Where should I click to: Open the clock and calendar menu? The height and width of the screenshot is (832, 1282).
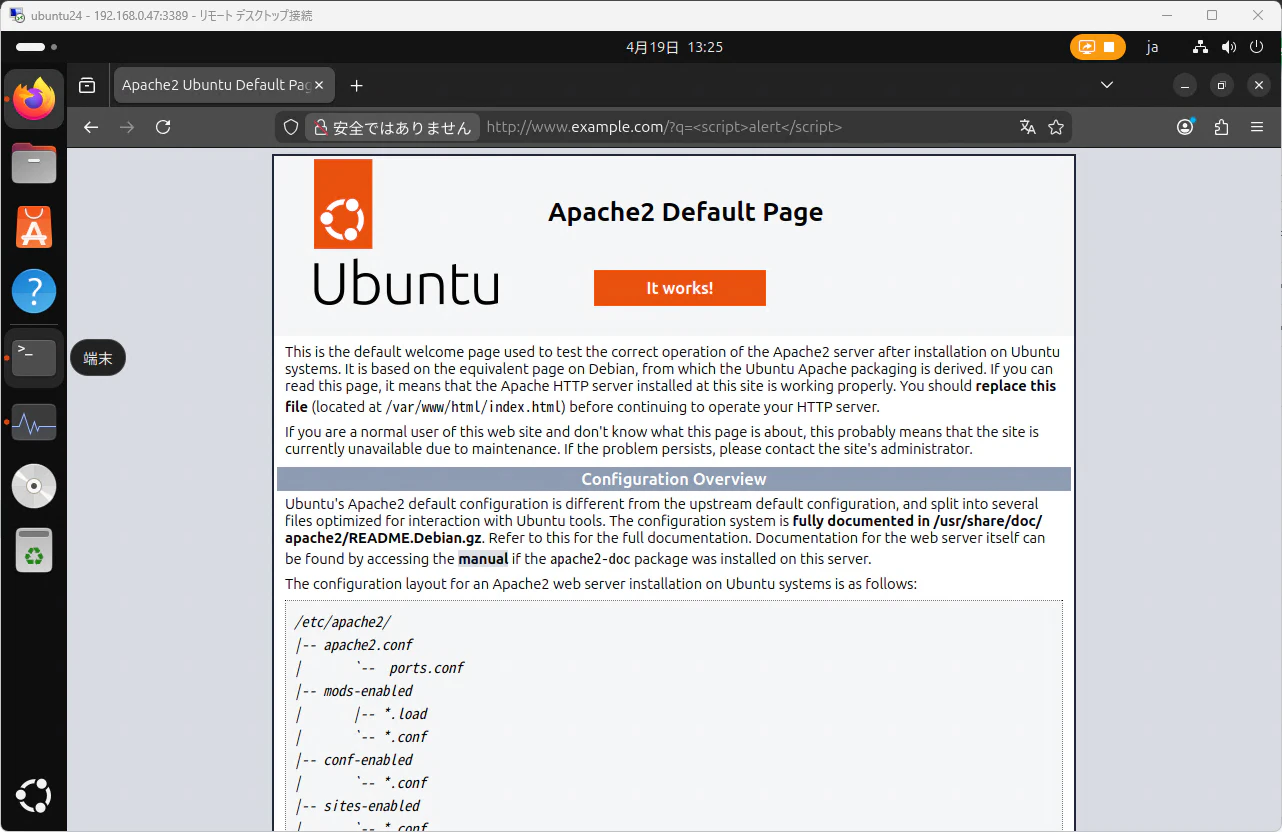pos(674,47)
